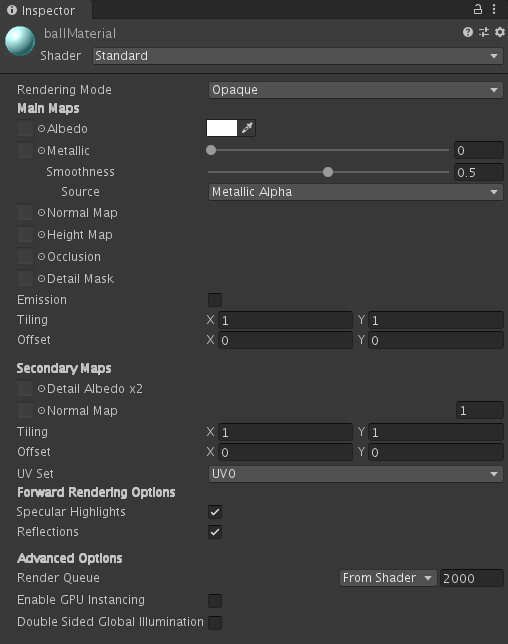
Task: Enable the Emission checkbox
Action: tap(215, 300)
